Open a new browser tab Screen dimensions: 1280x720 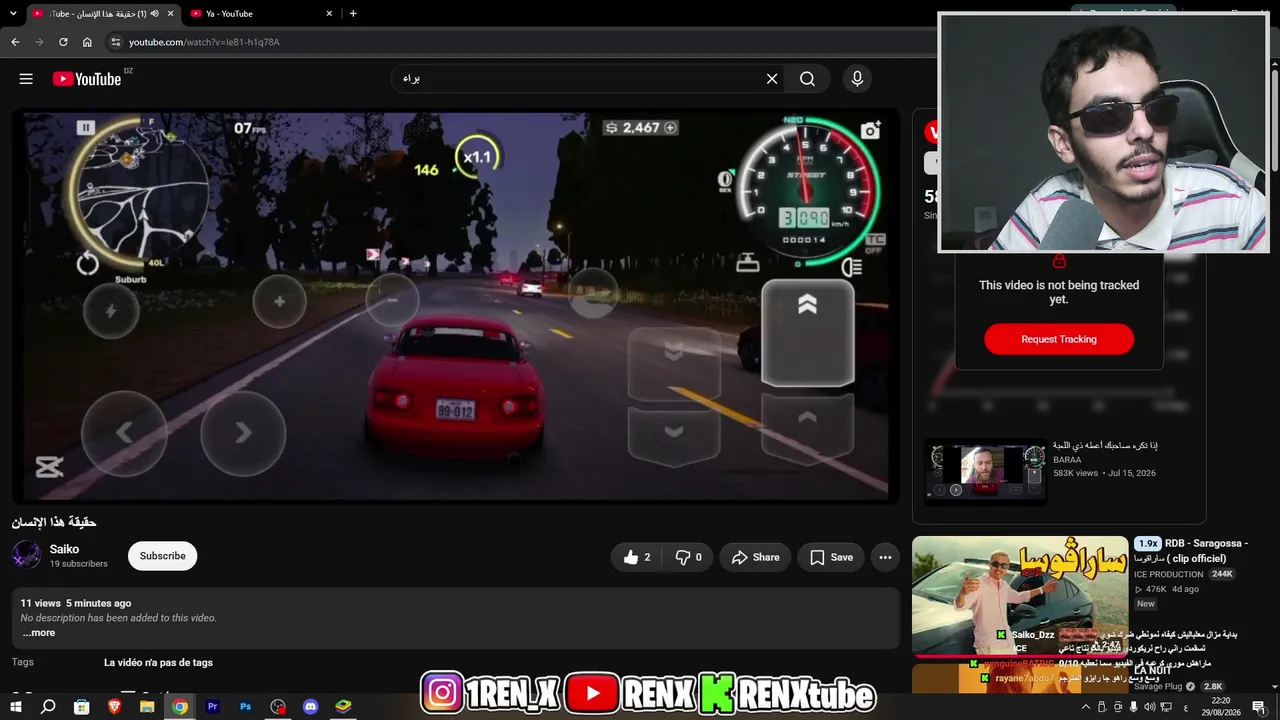[x=353, y=14]
